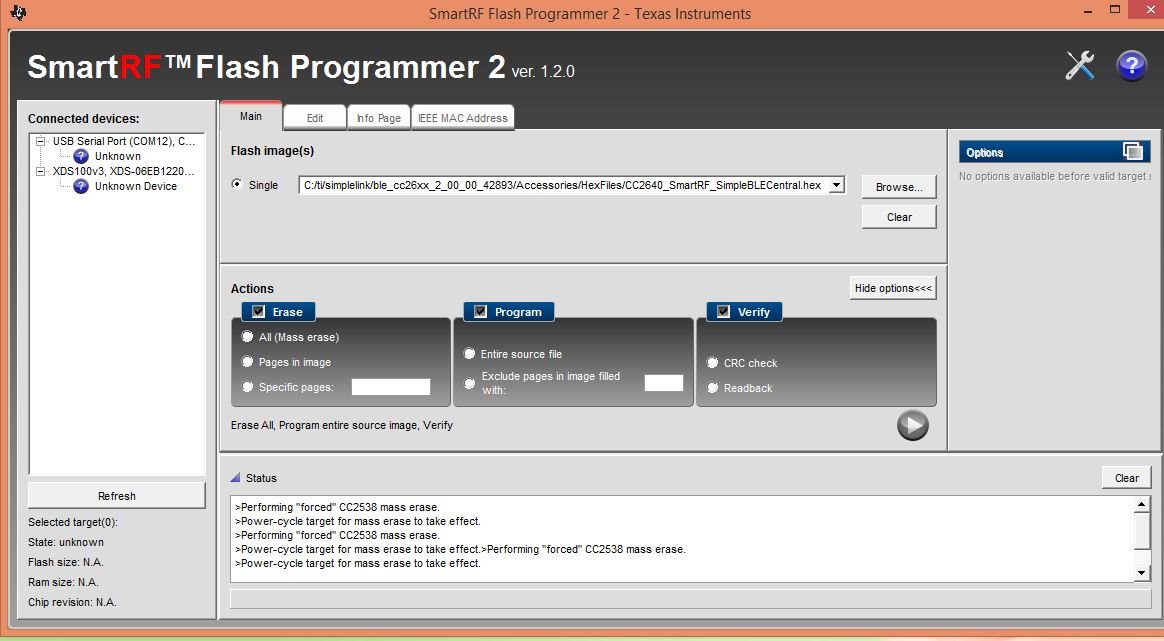Click the 'Selected target(0):' label

point(73,522)
